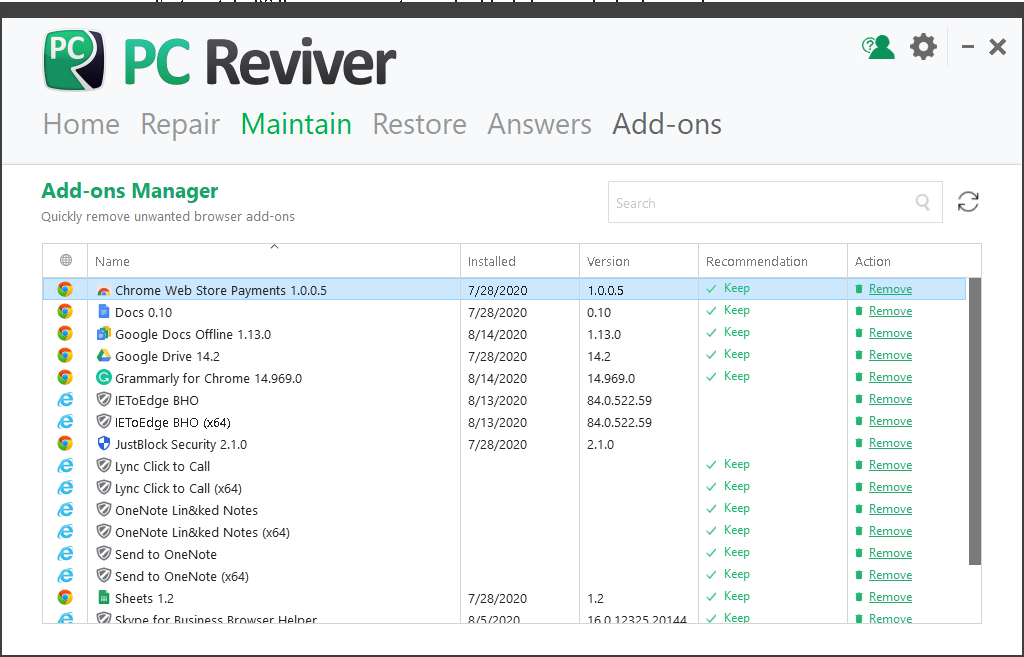Click the refresh icon beside the search box
This screenshot has height=657, width=1024.
click(x=967, y=201)
